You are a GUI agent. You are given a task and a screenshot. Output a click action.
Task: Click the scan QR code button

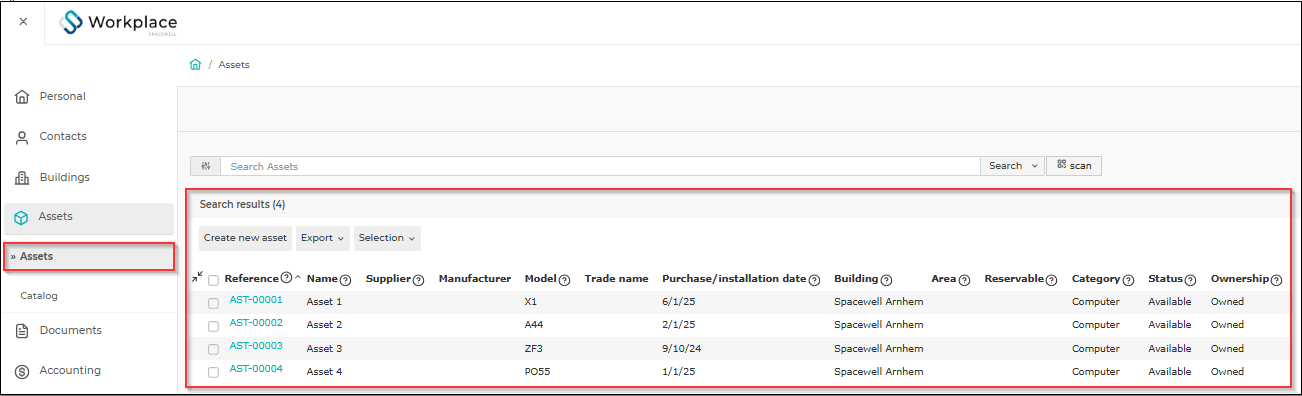point(1074,166)
